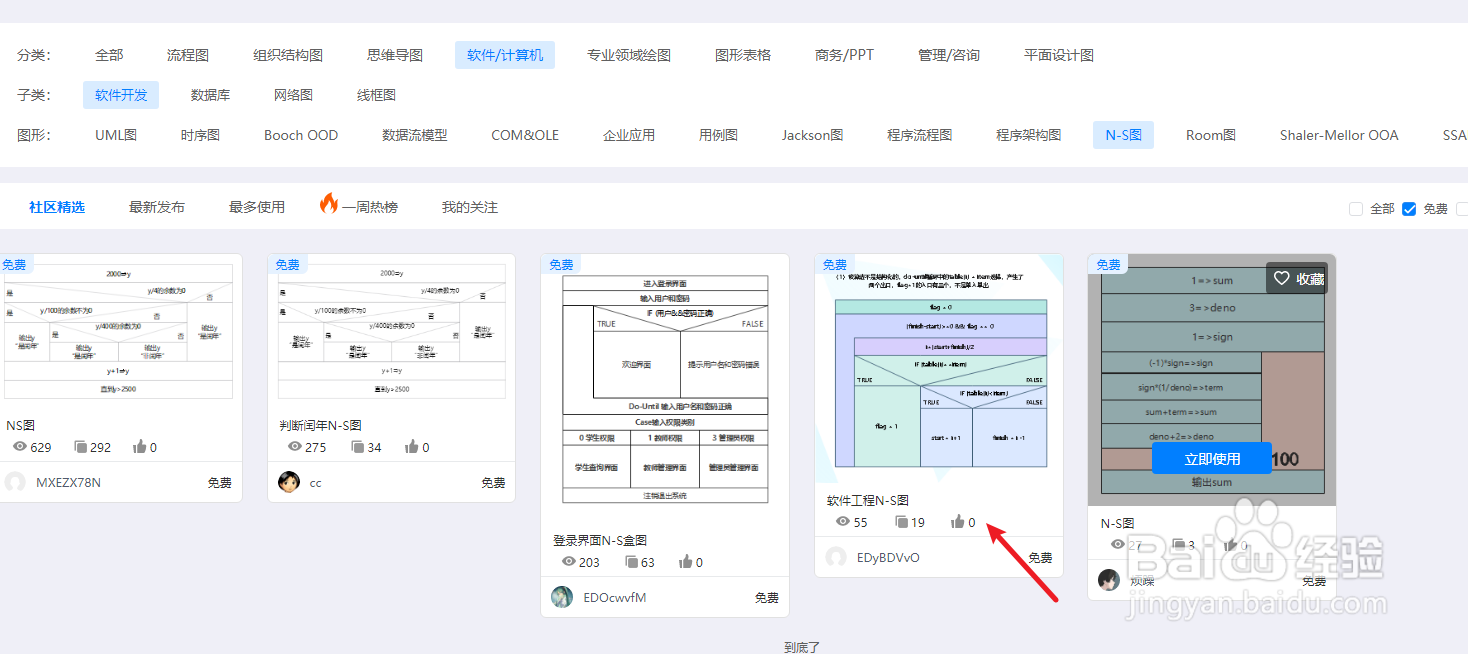Switch to 最多使用 tab
Viewport: 1468px width, 654px height.
coord(257,207)
